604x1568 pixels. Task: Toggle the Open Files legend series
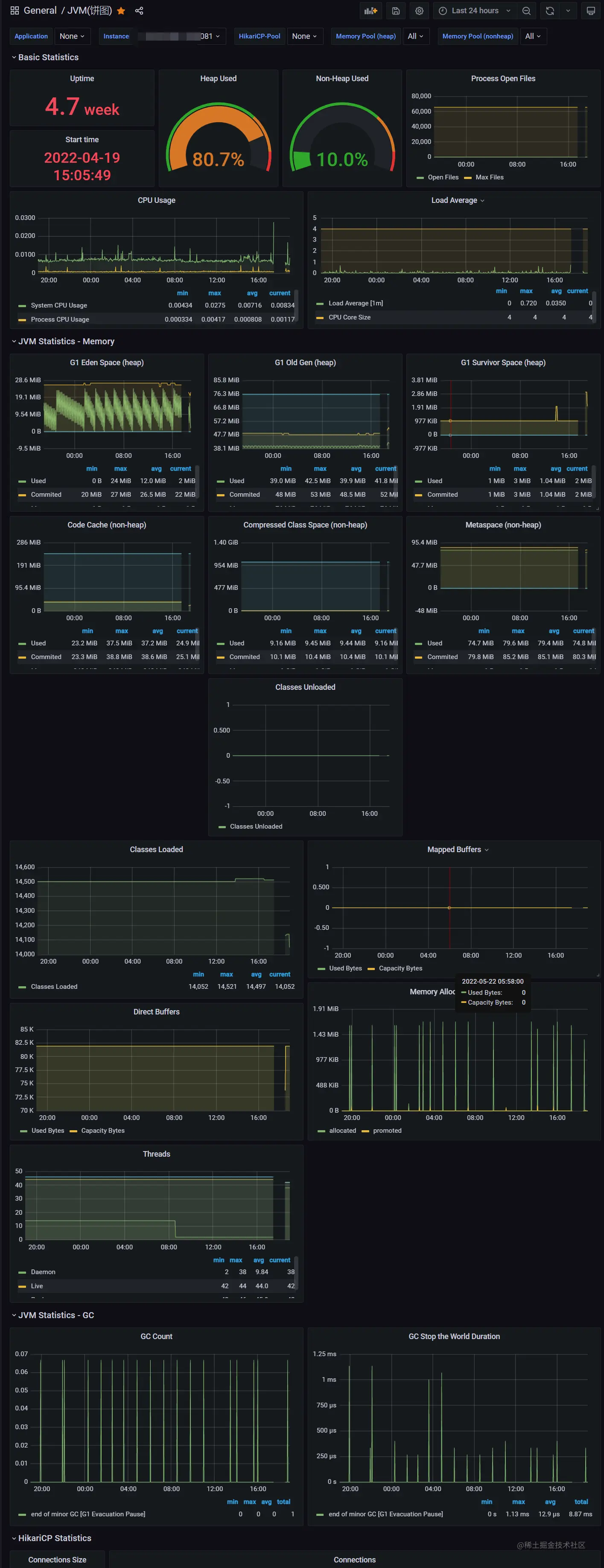pos(443,177)
